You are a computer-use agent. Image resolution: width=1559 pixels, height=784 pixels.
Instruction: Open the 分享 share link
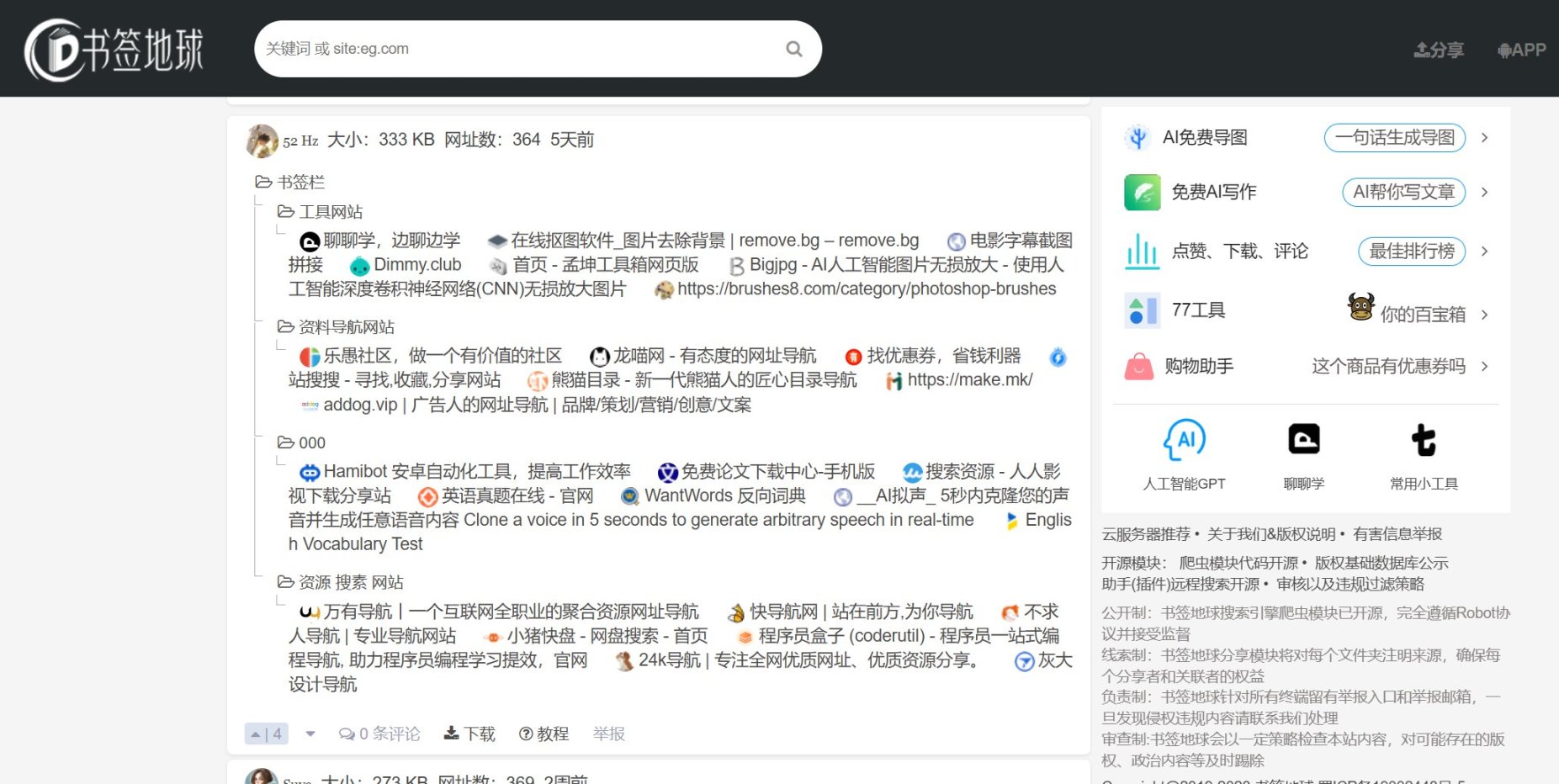pyautogui.click(x=1439, y=50)
